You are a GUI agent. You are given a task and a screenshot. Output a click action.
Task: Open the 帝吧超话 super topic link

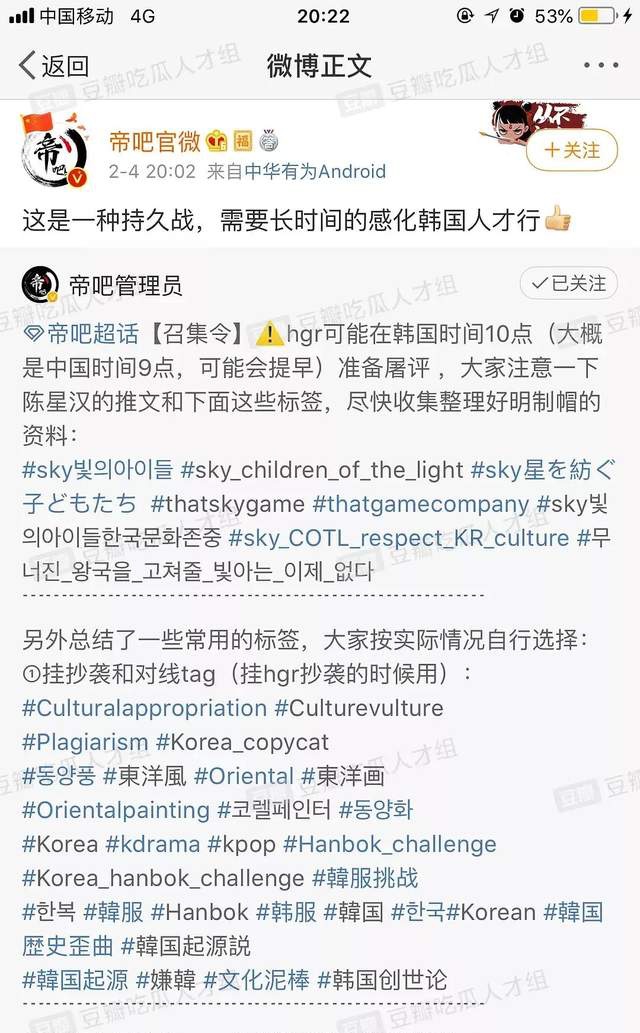(x=93, y=334)
